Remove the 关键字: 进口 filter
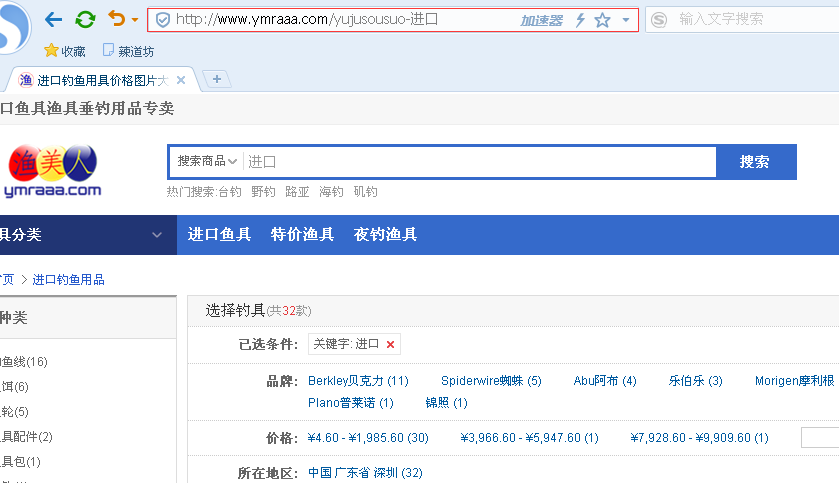The width and height of the screenshot is (839, 483). (x=391, y=344)
